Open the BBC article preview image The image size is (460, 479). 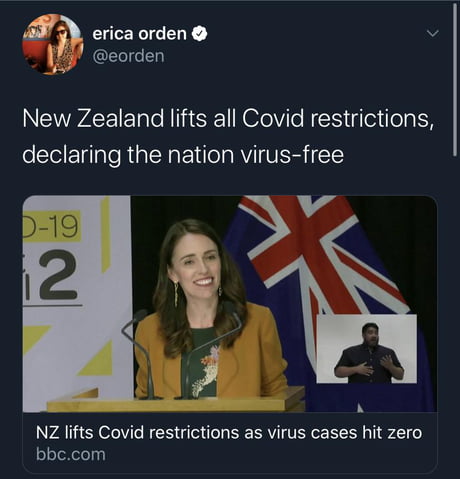click(230, 304)
